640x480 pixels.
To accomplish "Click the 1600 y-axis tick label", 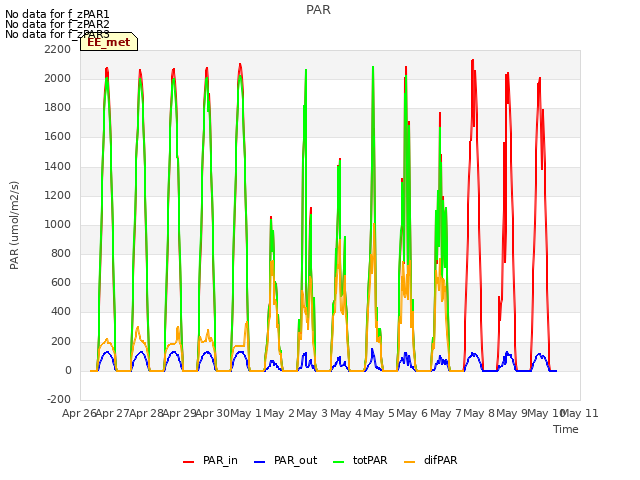I will [x=58, y=137].
